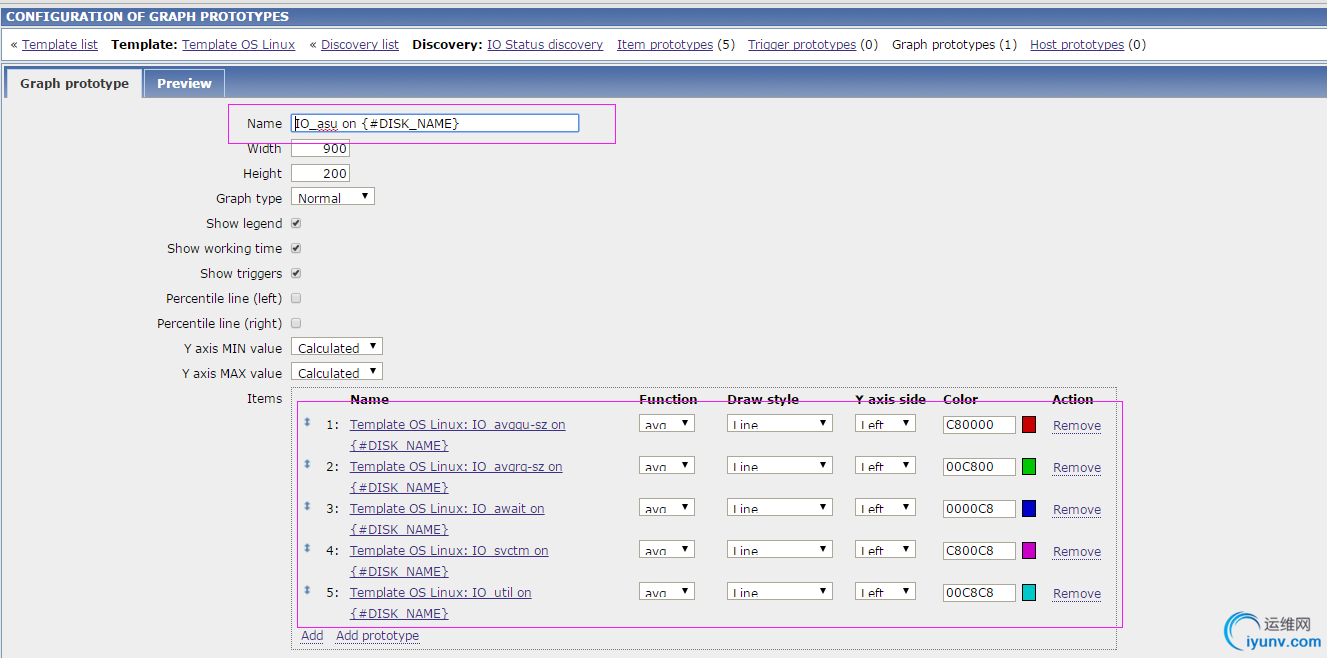Remove the IO_avgrq-sz item
The image size is (1327, 658).
pos(1077,467)
